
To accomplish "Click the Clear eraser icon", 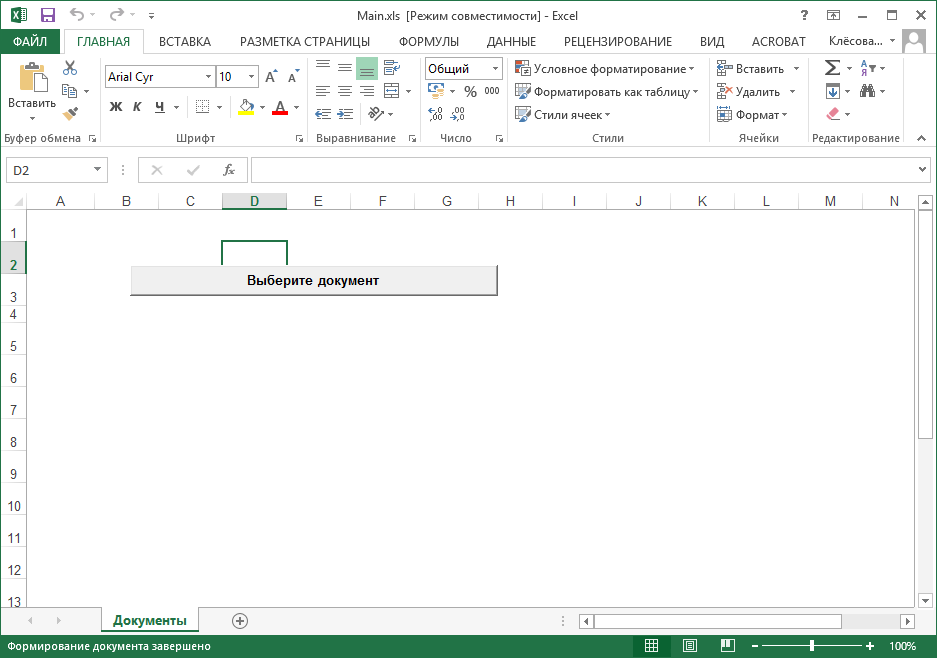I will click(833, 114).
